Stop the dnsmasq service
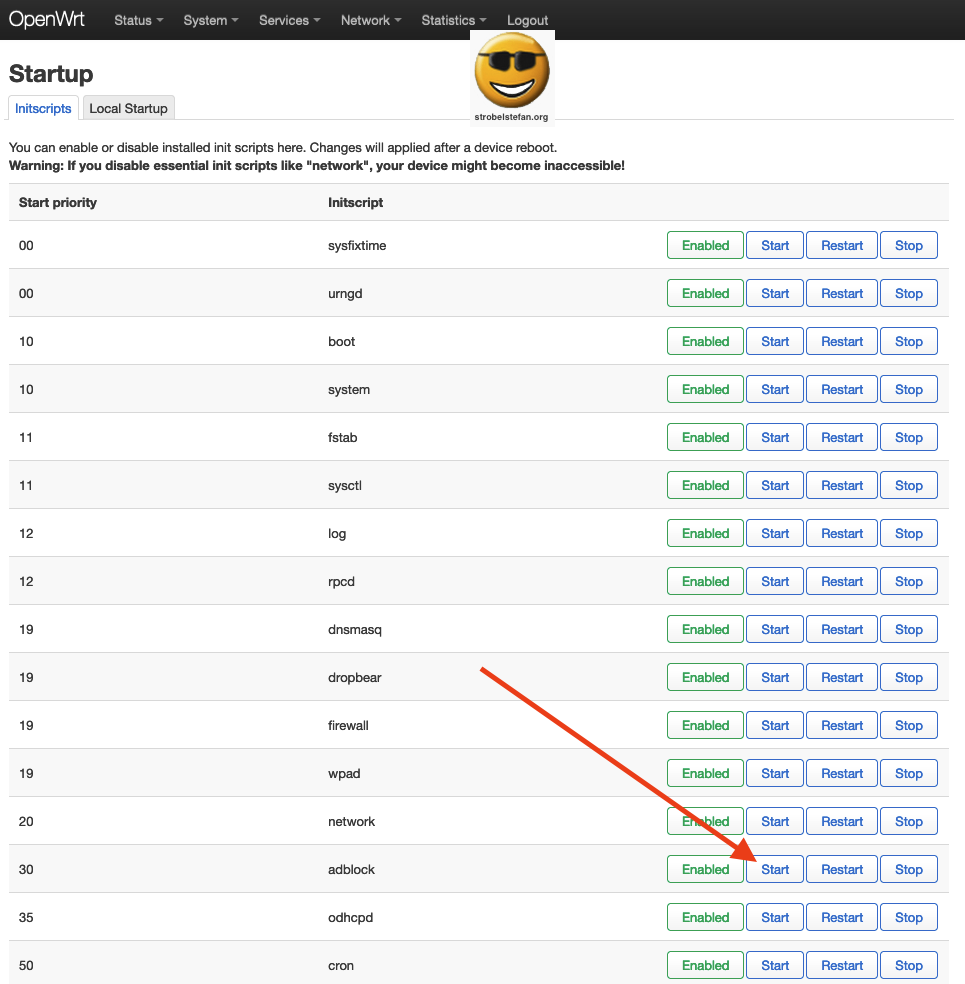965x984 pixels. (908, 629)
